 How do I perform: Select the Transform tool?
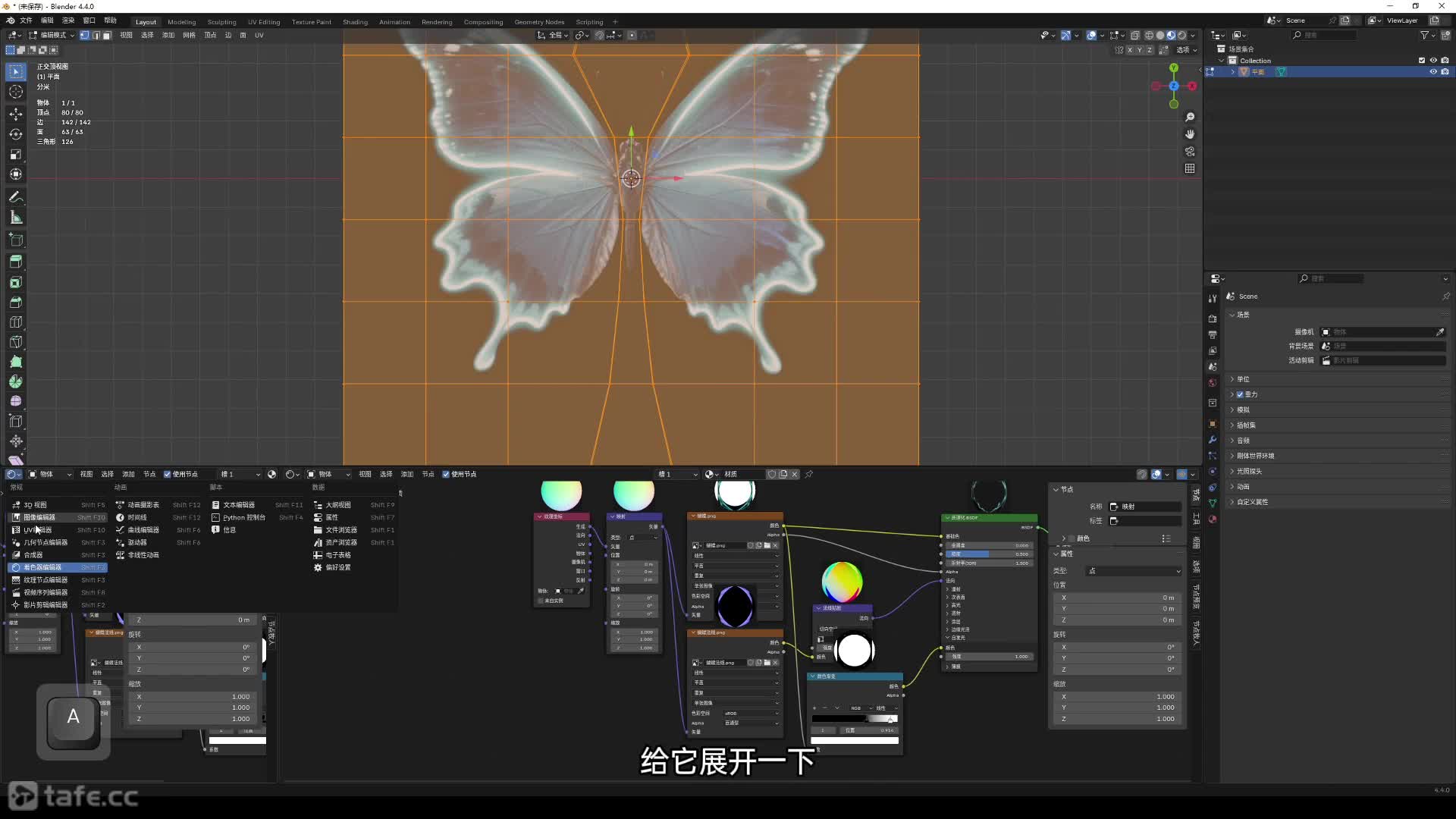16,174
